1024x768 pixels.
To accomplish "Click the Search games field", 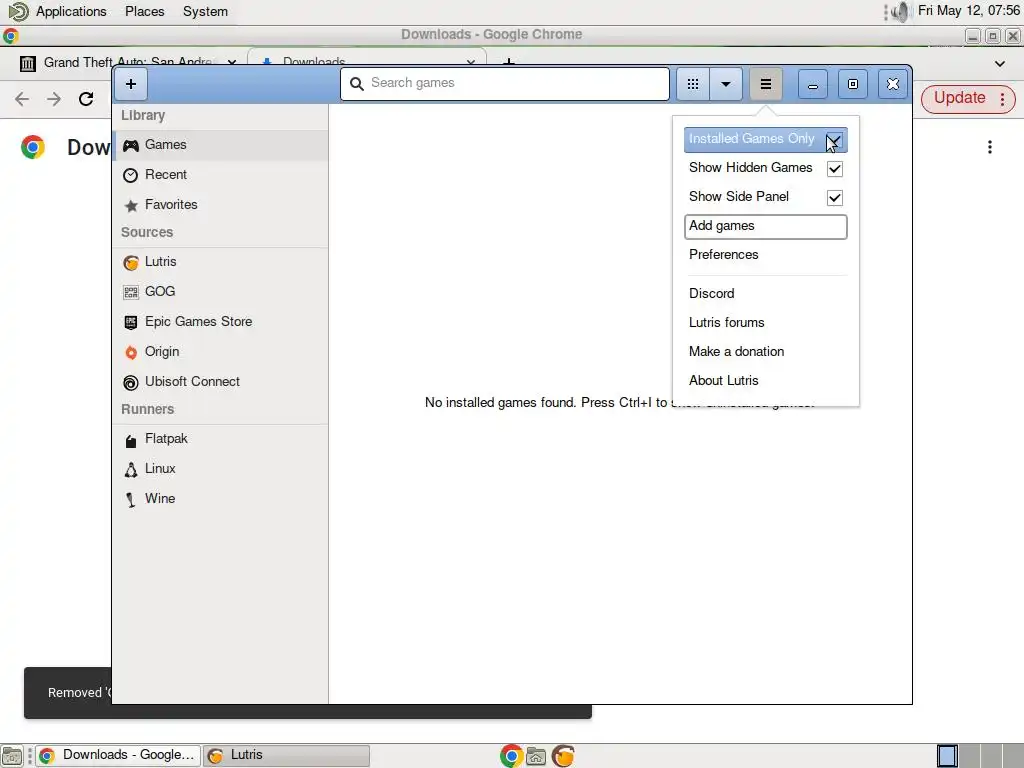I will [505, 83].
